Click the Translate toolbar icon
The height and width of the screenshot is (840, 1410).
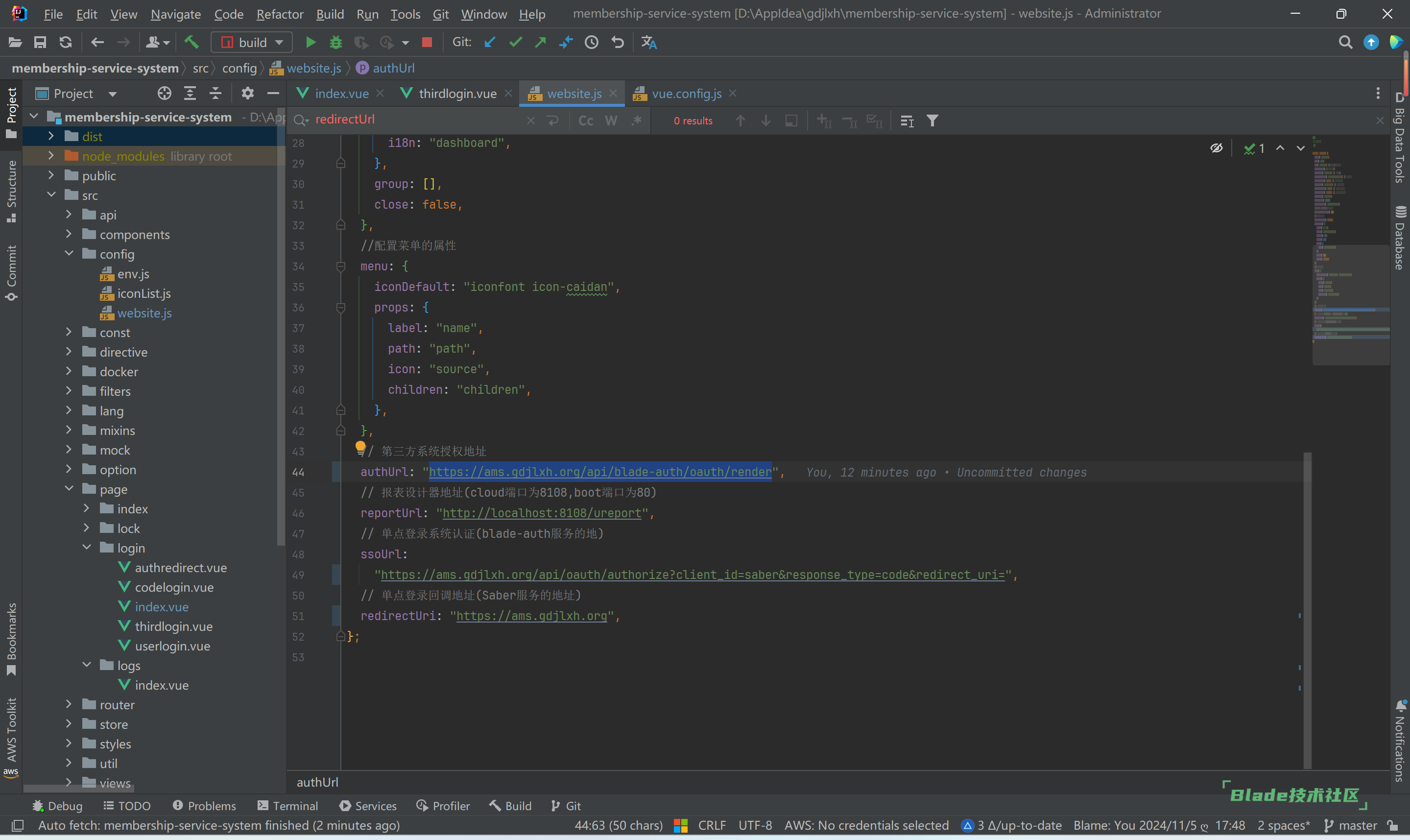(649, 43)
